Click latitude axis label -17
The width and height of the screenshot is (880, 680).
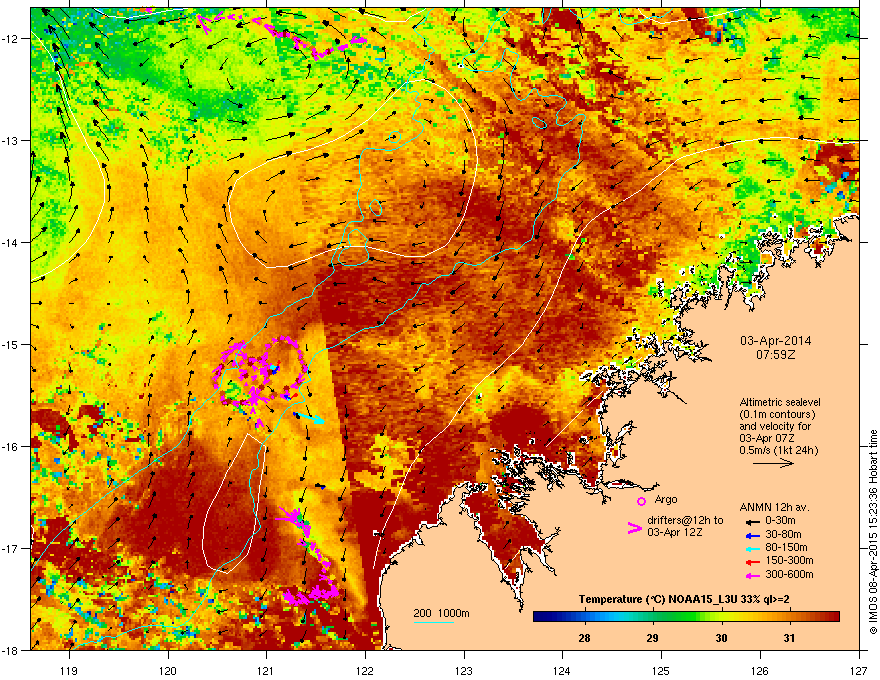click(11, 548)
